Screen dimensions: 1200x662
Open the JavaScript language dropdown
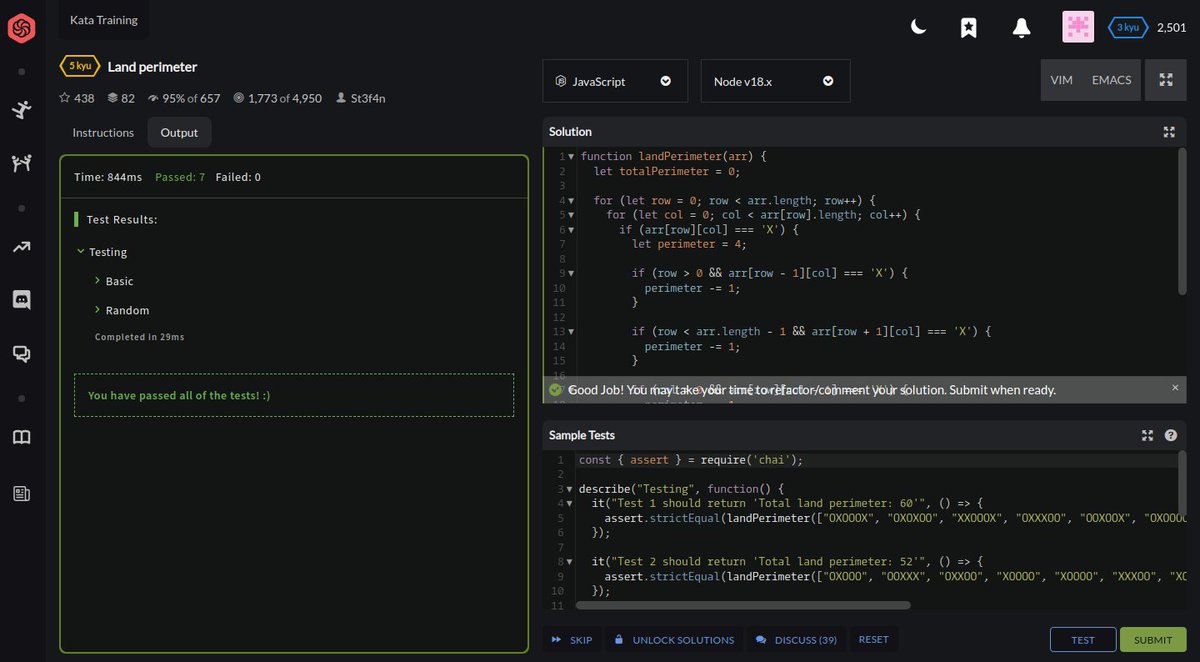click(615, 81)
